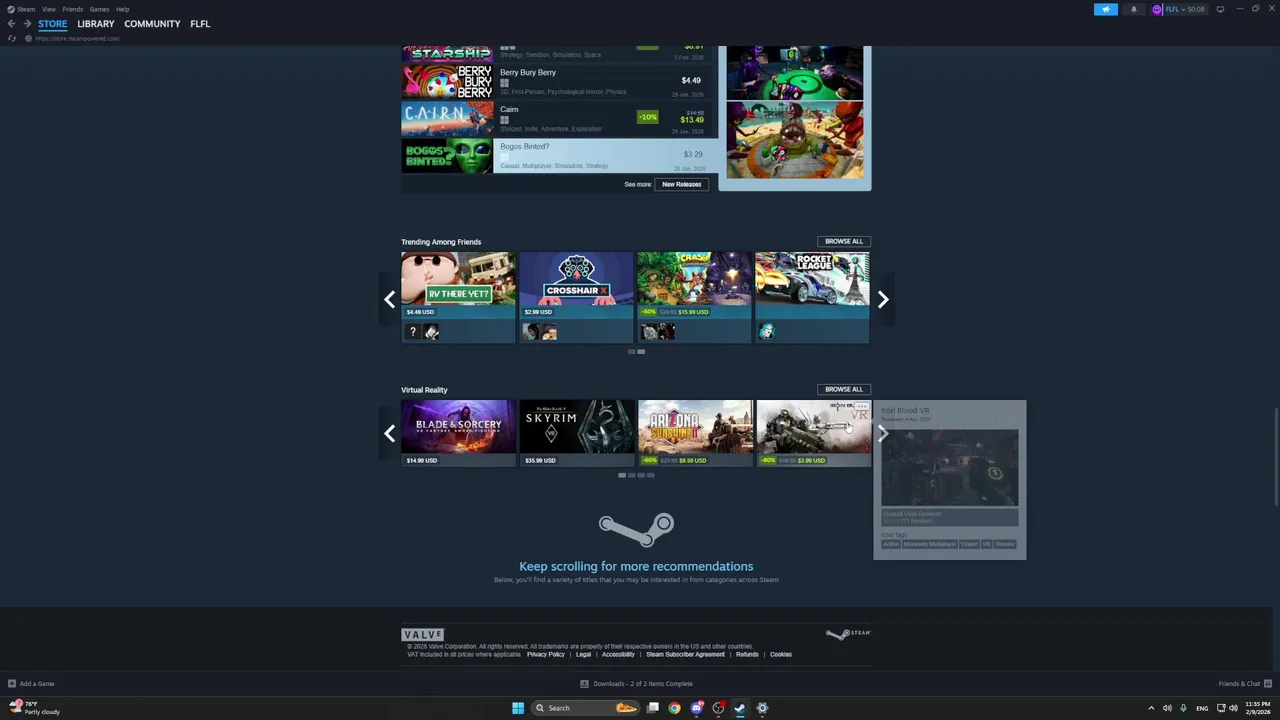Go forward with the navigation arrow
The height and width of the screenshot is (720, 1280).
[27, 24]
